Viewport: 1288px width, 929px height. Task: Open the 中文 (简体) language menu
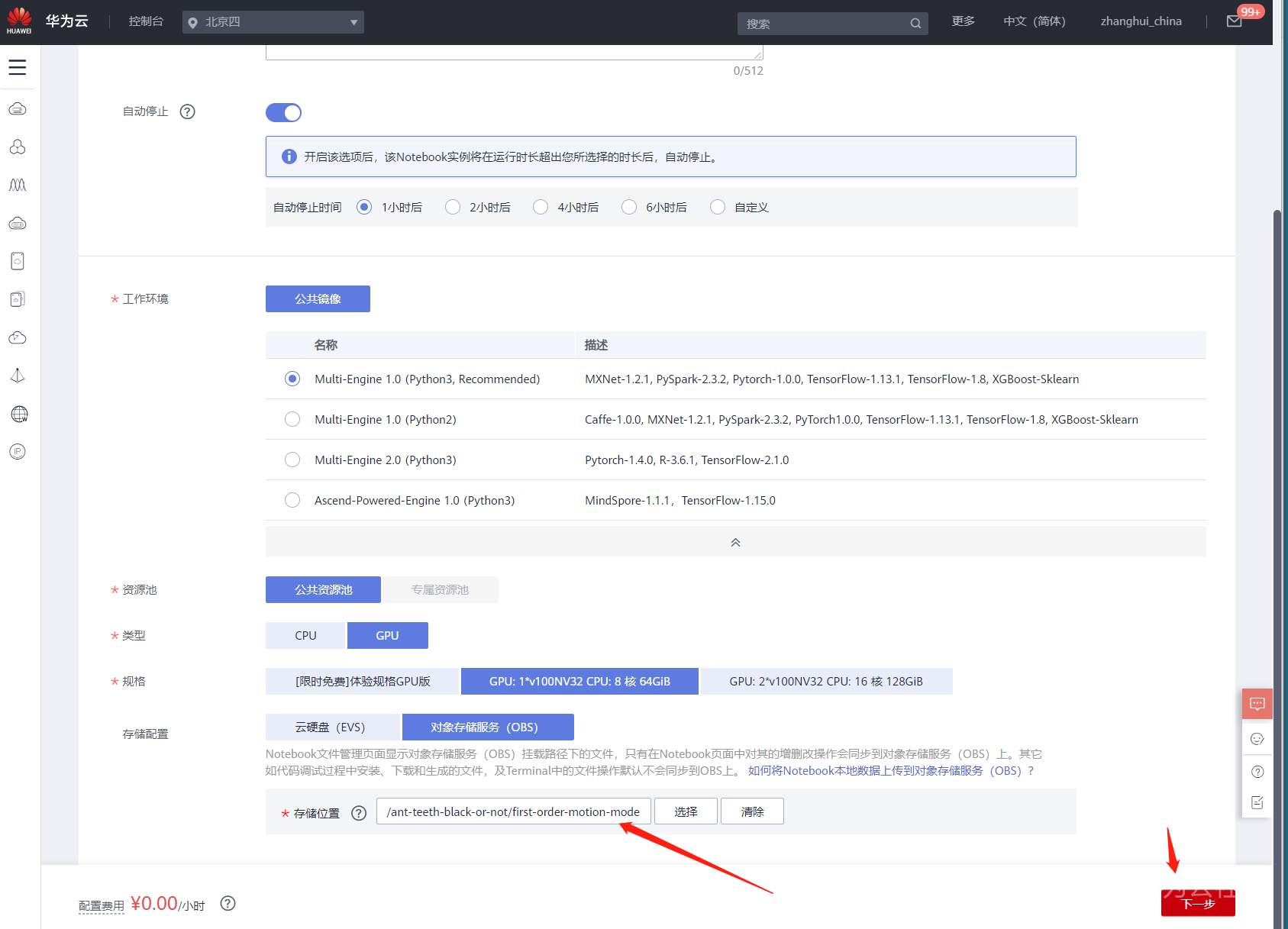click(1035, 21)
